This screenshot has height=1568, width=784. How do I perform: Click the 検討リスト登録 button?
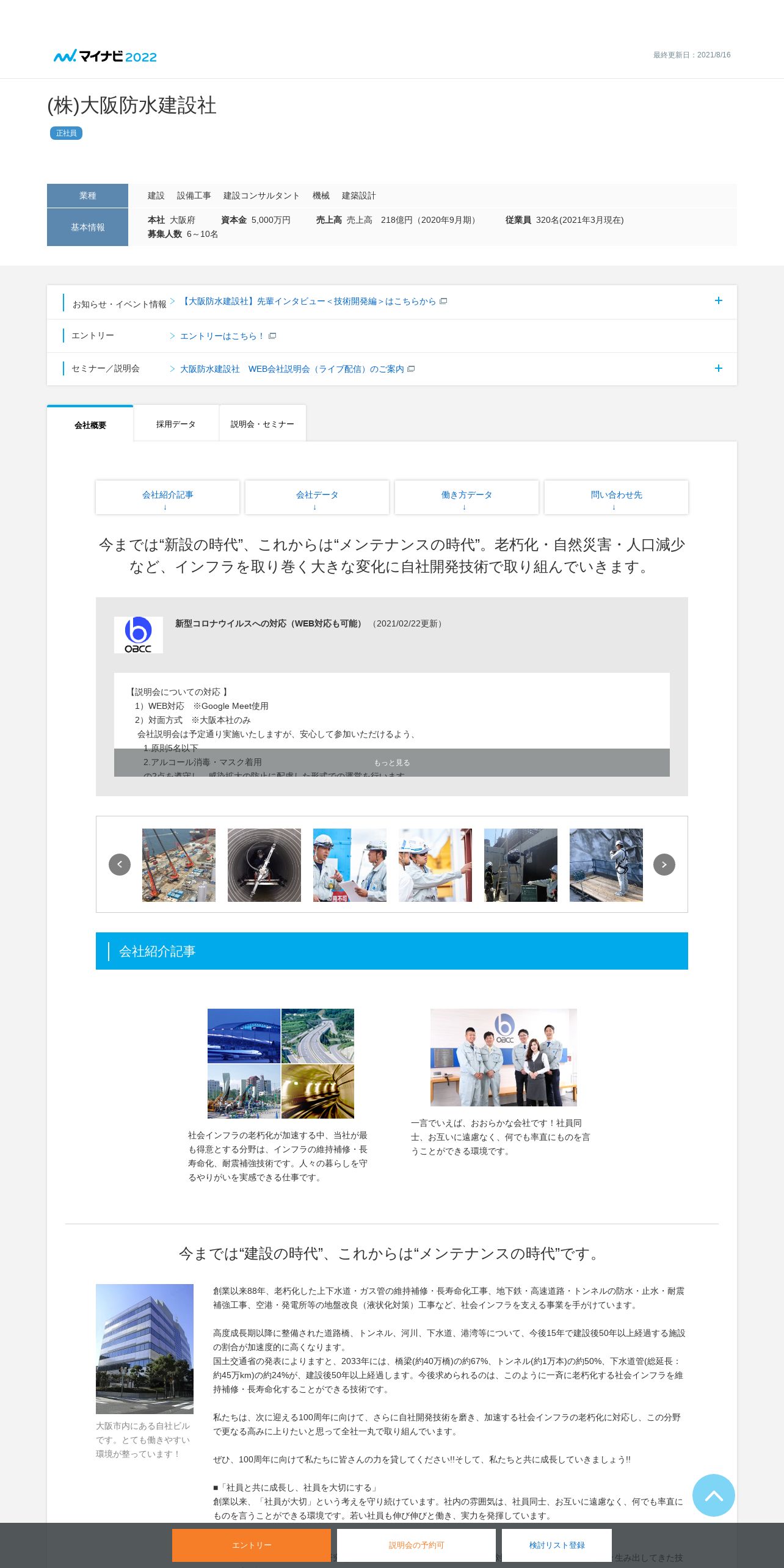pos(557,1545)
